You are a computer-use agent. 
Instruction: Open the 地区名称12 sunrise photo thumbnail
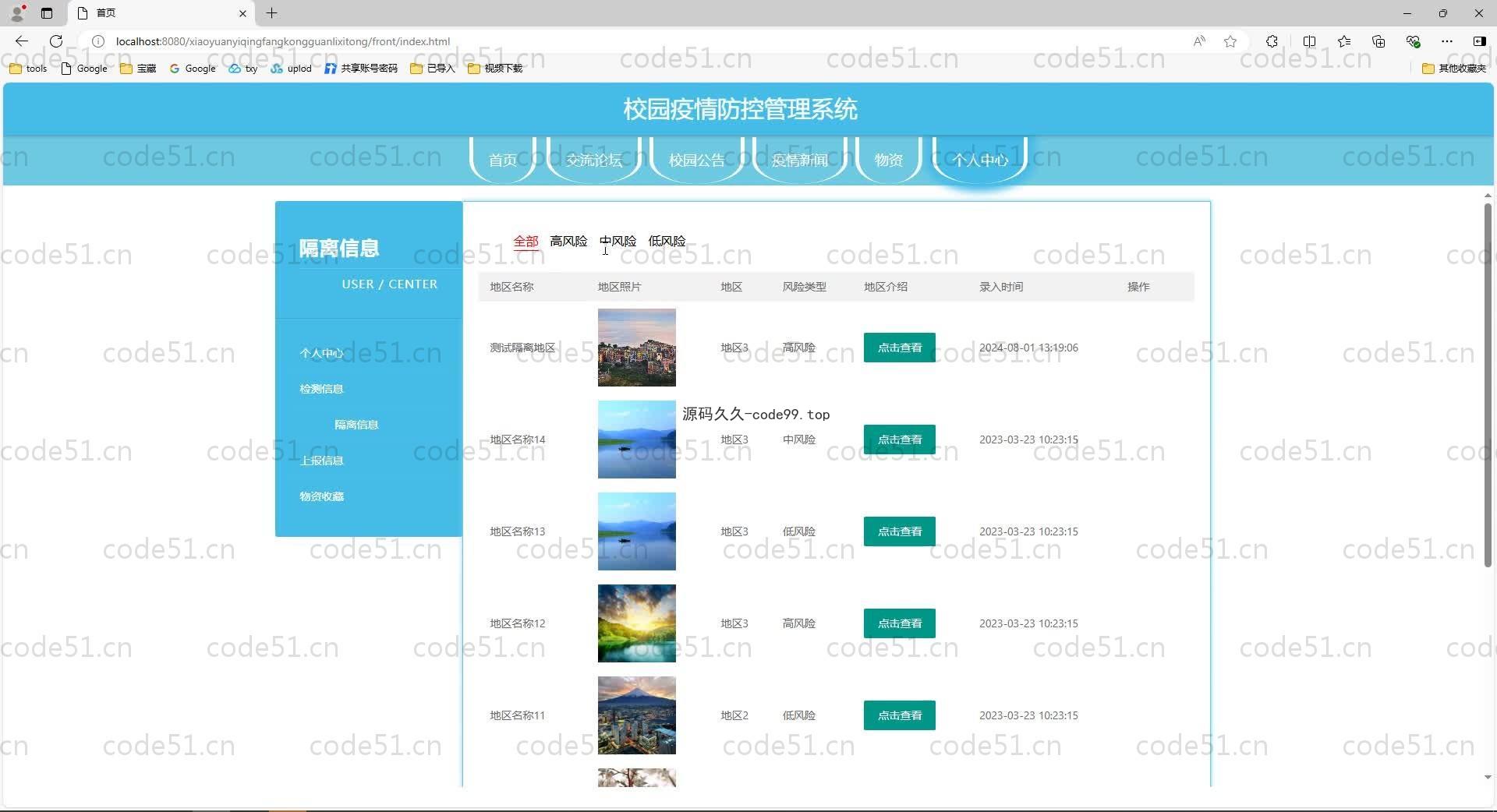[x=637, y=623]
